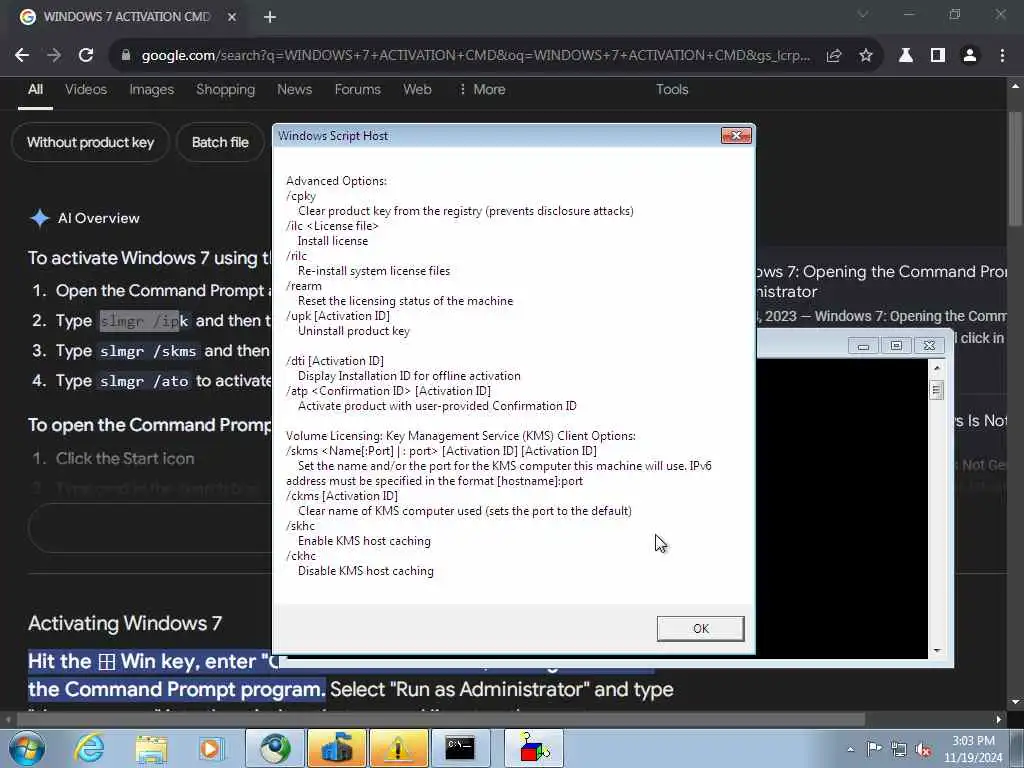Open Google search Tools
The height and width of the screenshot is (768, 1024).
point(672,89)
